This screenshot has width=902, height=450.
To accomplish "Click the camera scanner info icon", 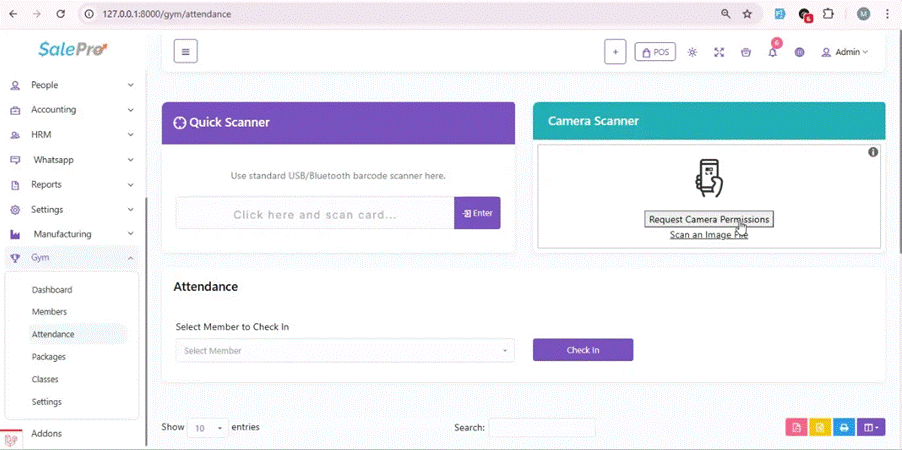I will (x=873, y=152).
